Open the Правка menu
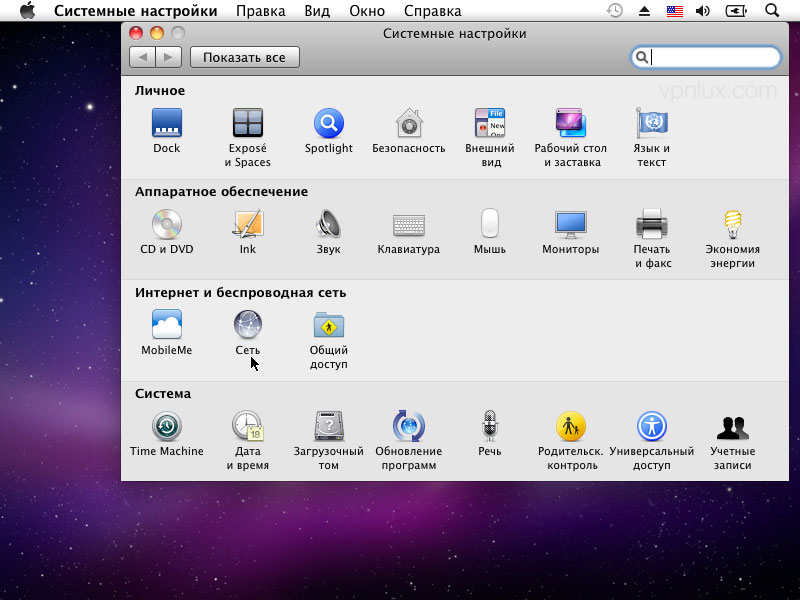Image resolution: width=800 pixels, height=600 pixels. coord(261,11)
